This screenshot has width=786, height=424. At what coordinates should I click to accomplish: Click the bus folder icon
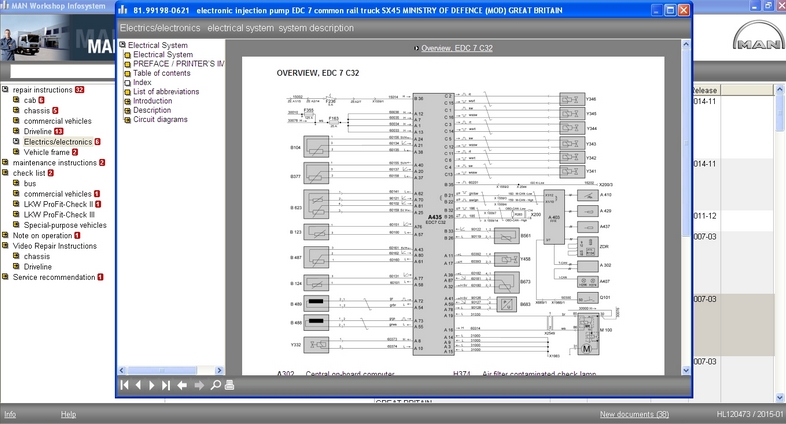pyautogui.click(x=16, y=183)
